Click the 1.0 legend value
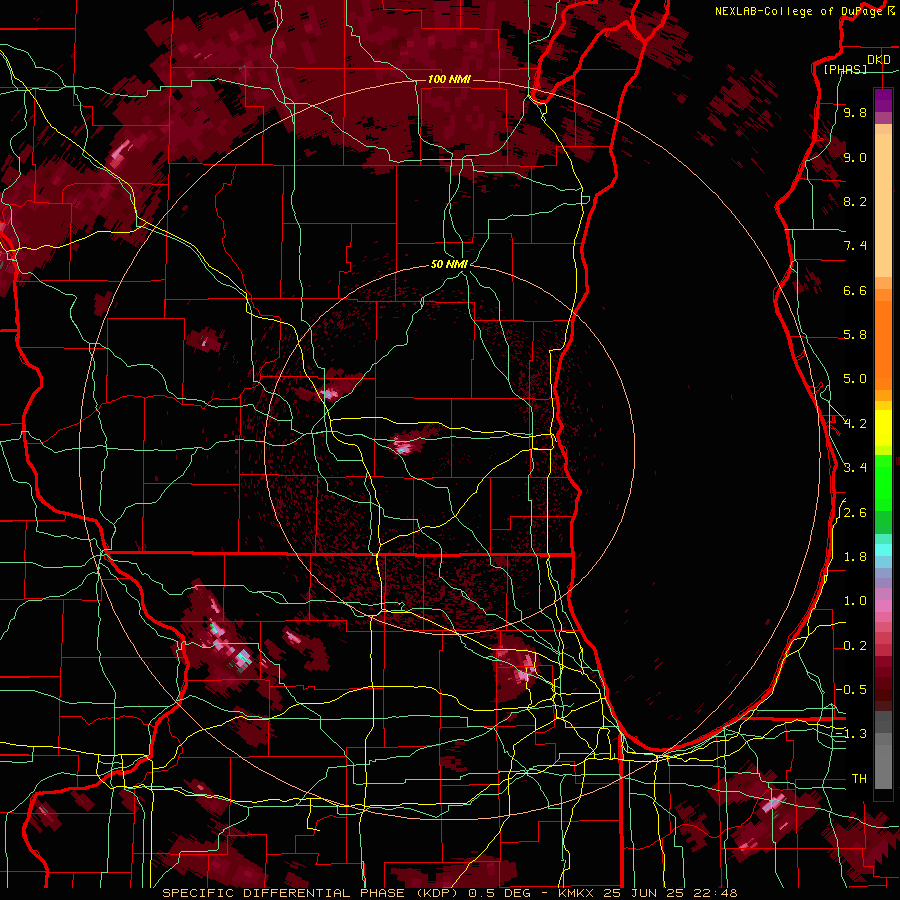 pos(855,601)
